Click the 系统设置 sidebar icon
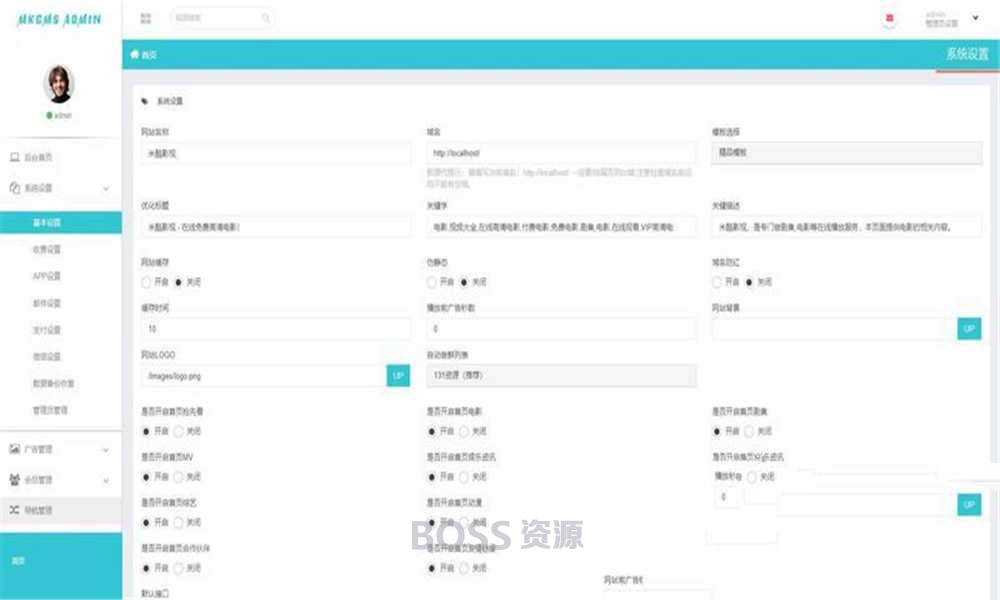The height and width of the screenshot is (600, 1000). pos(15,187)
